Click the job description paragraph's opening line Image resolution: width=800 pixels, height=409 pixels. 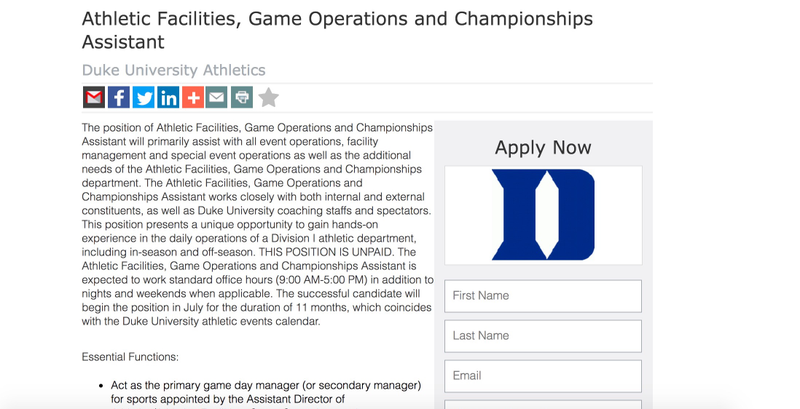point(257,127)
